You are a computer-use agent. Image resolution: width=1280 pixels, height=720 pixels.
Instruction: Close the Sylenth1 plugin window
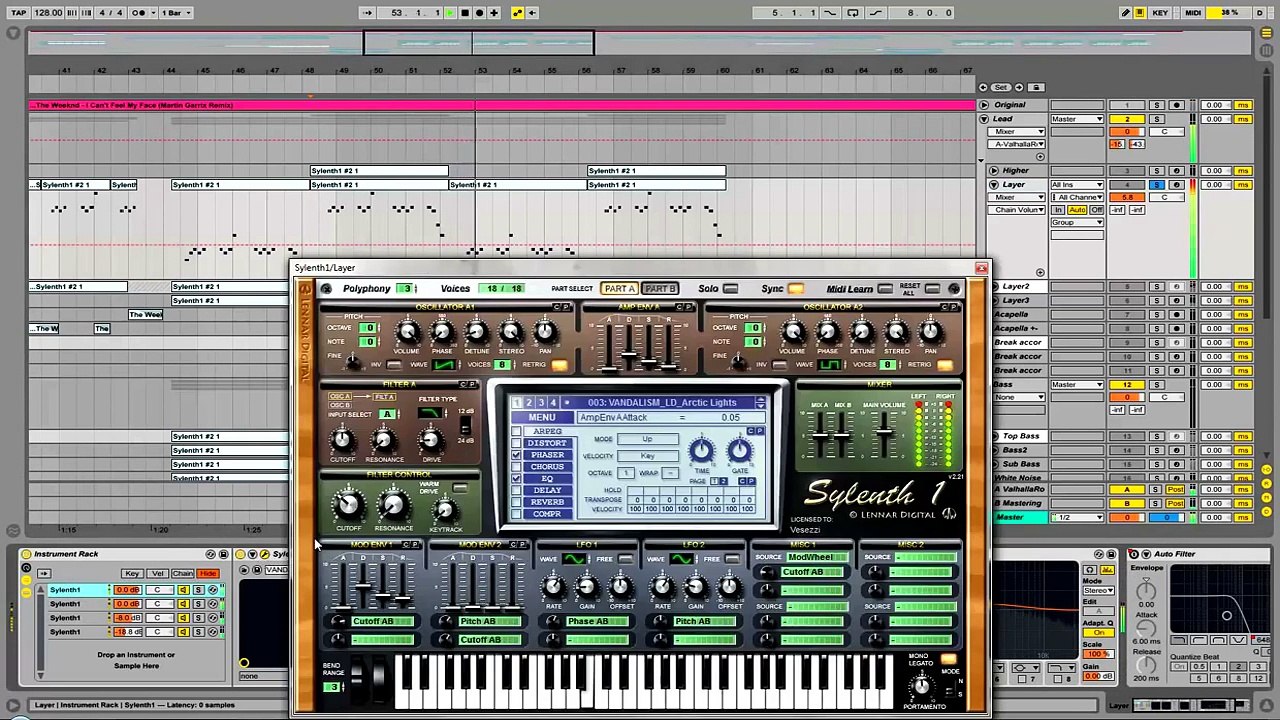coord(981,268)
